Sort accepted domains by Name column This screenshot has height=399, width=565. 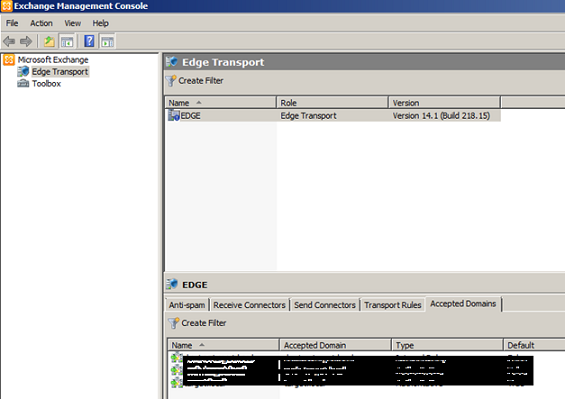tap(223, 345)
